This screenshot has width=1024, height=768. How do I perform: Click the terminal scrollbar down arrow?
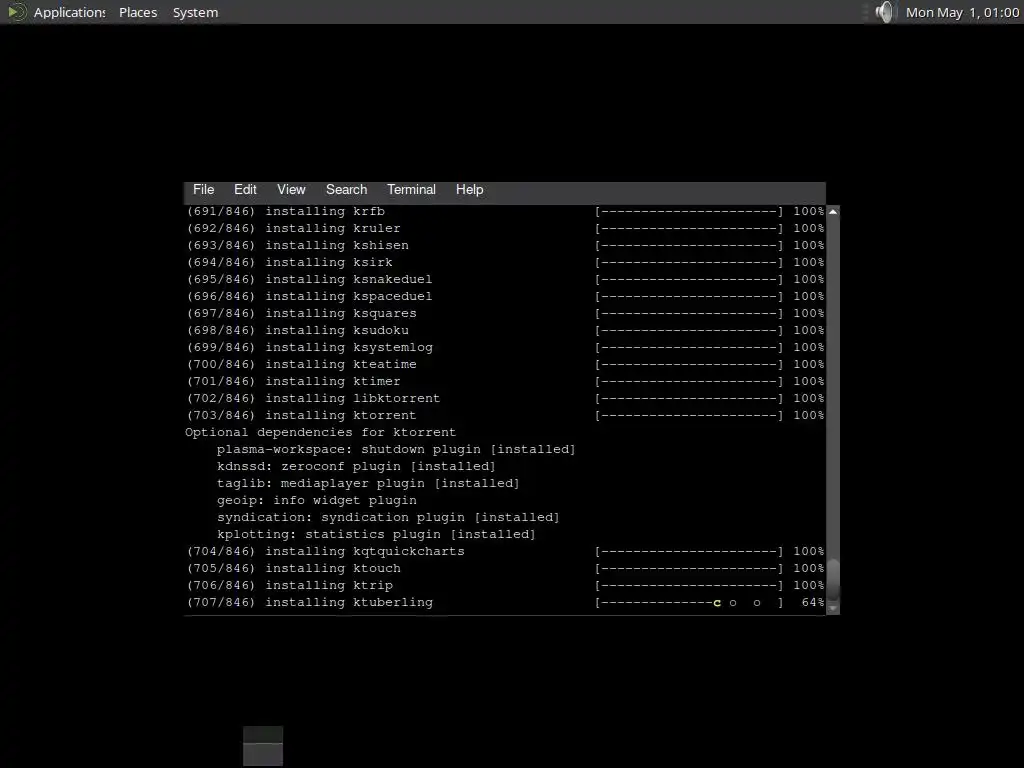(x=833, y=608)
